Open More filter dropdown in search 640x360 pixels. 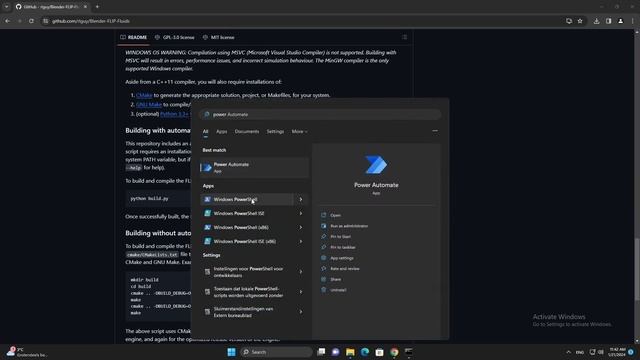pyautogui.click(x=300, y=131)
